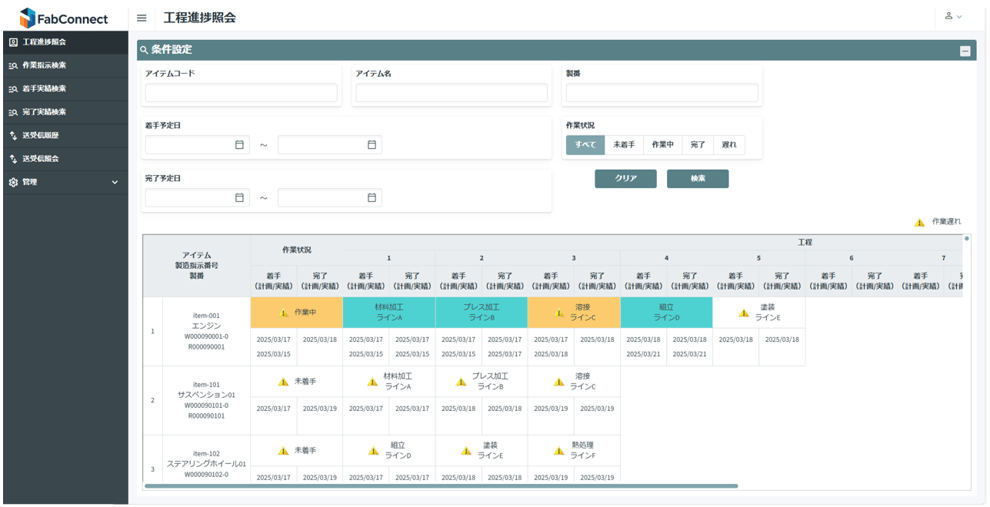990x507 pixels.
Task: Click warning icon on 塗装 ラインE cell in row 1
Action: [x=743, y=313]
